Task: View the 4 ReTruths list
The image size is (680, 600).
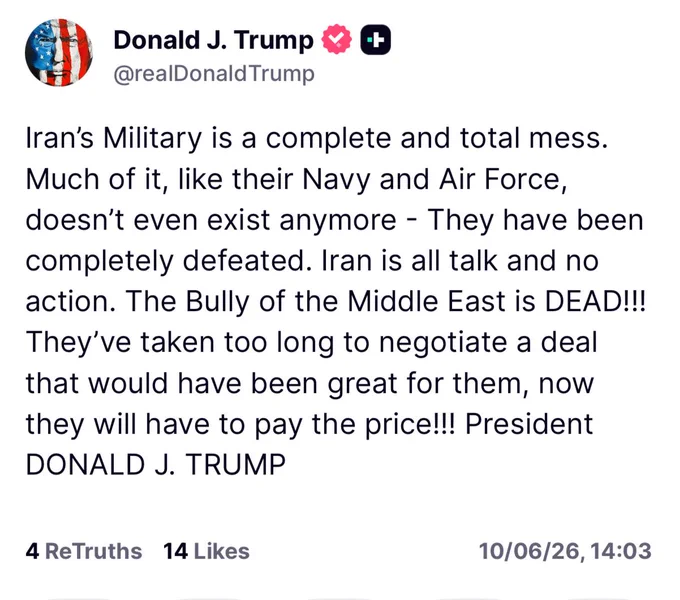Action: click(84, 551)
